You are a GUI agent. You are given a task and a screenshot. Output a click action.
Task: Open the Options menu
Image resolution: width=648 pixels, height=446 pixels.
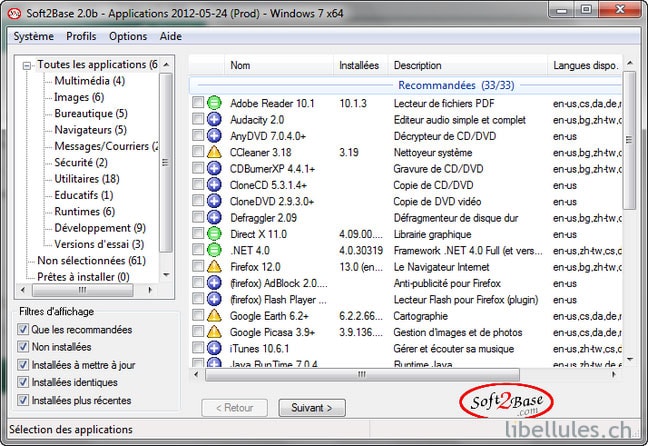tap(128, 36)
